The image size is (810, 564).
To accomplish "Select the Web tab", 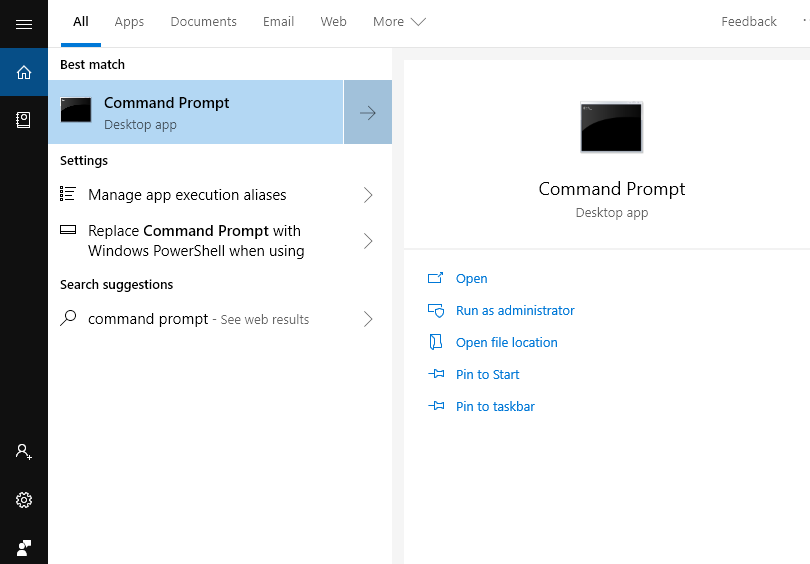I will click(x=333, y=22).
